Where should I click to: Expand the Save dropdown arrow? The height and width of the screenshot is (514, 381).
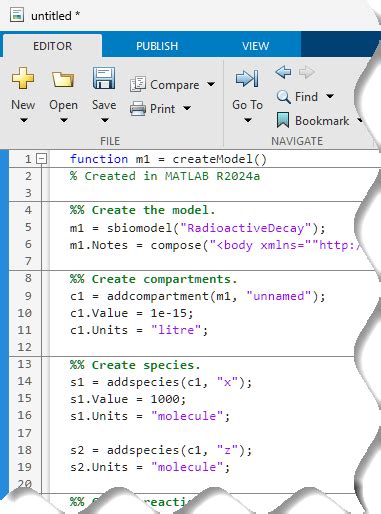(x=105, y=120)
